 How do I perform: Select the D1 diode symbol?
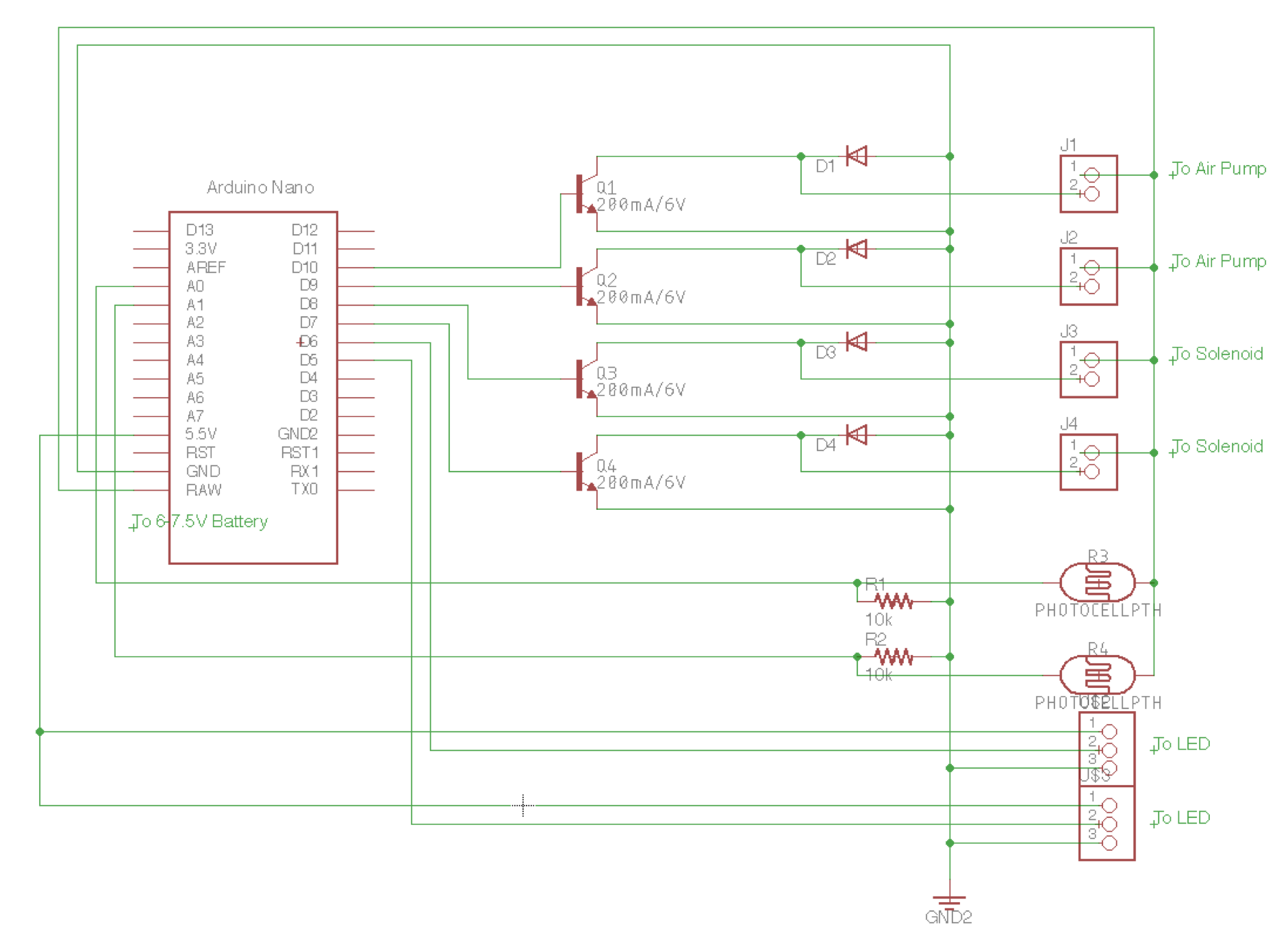857,156
